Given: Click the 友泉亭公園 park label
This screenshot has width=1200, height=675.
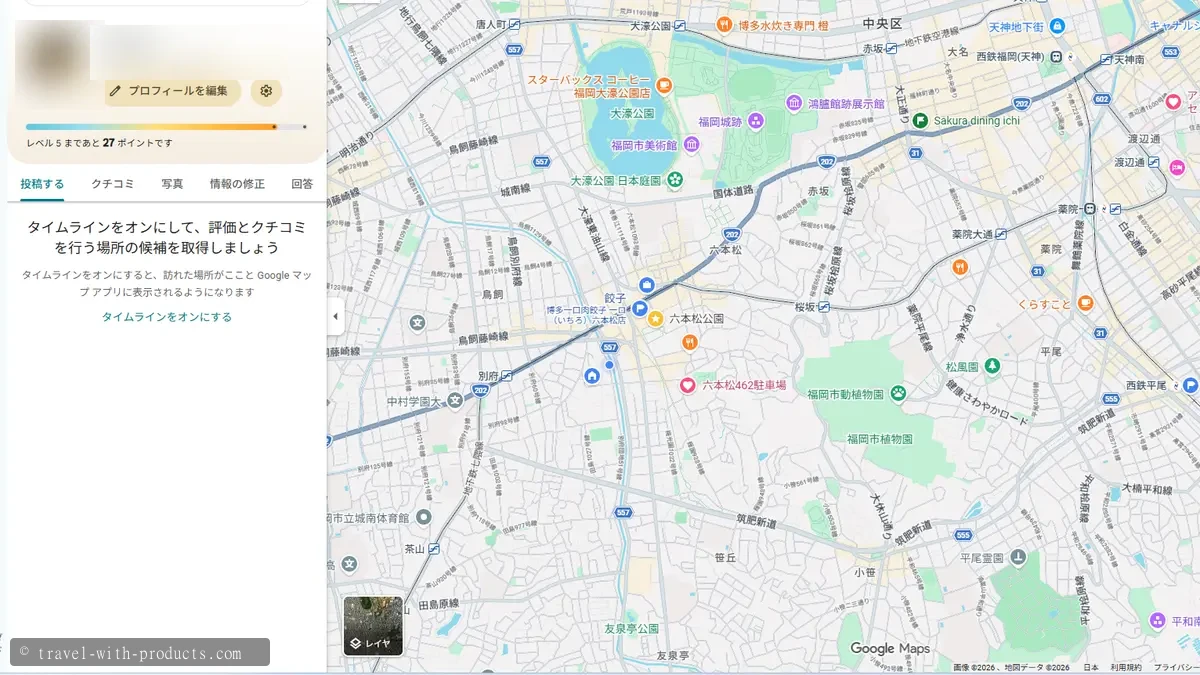Looking at the screenshot, I should 632,628.
